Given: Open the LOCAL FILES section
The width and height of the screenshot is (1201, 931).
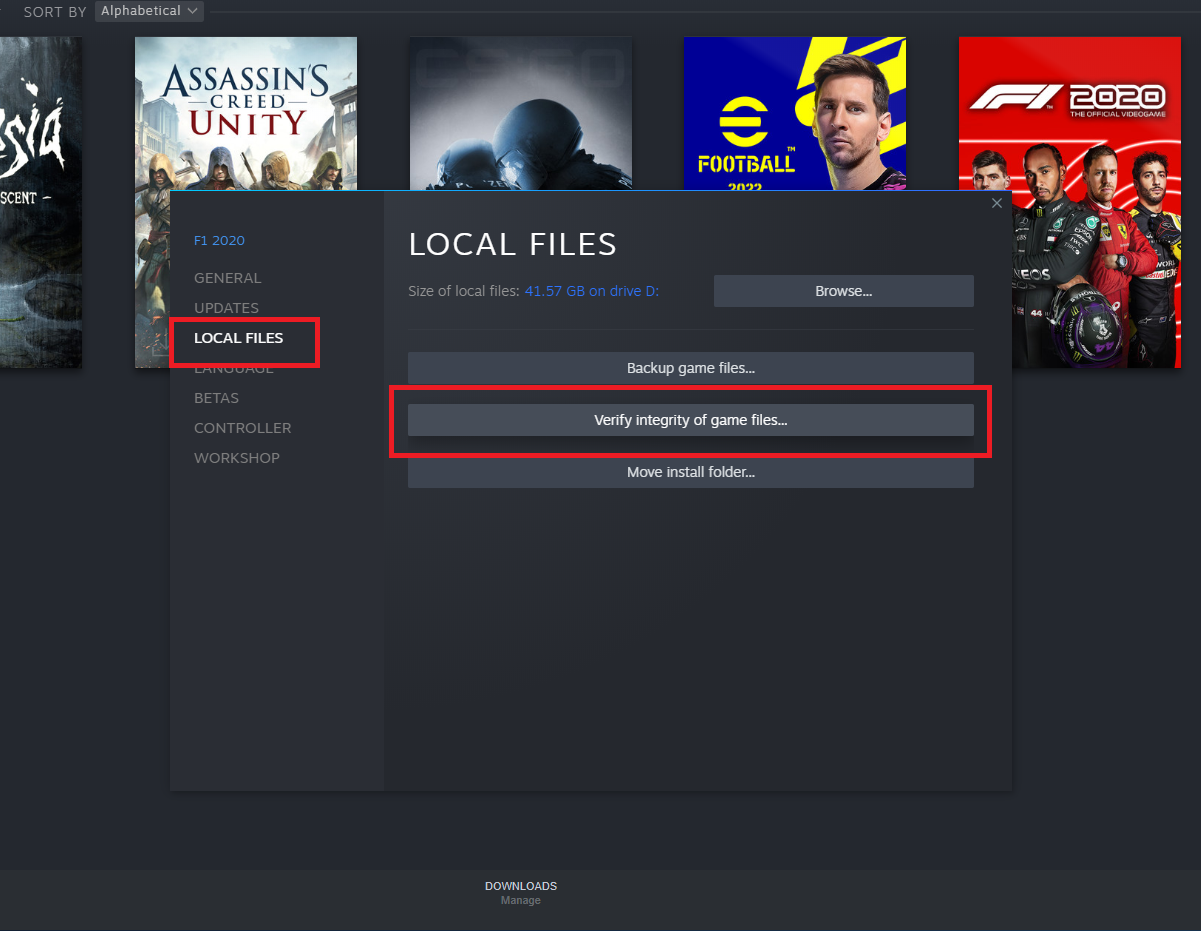Looking at the screenshot, I should click(x=238, y=338).
